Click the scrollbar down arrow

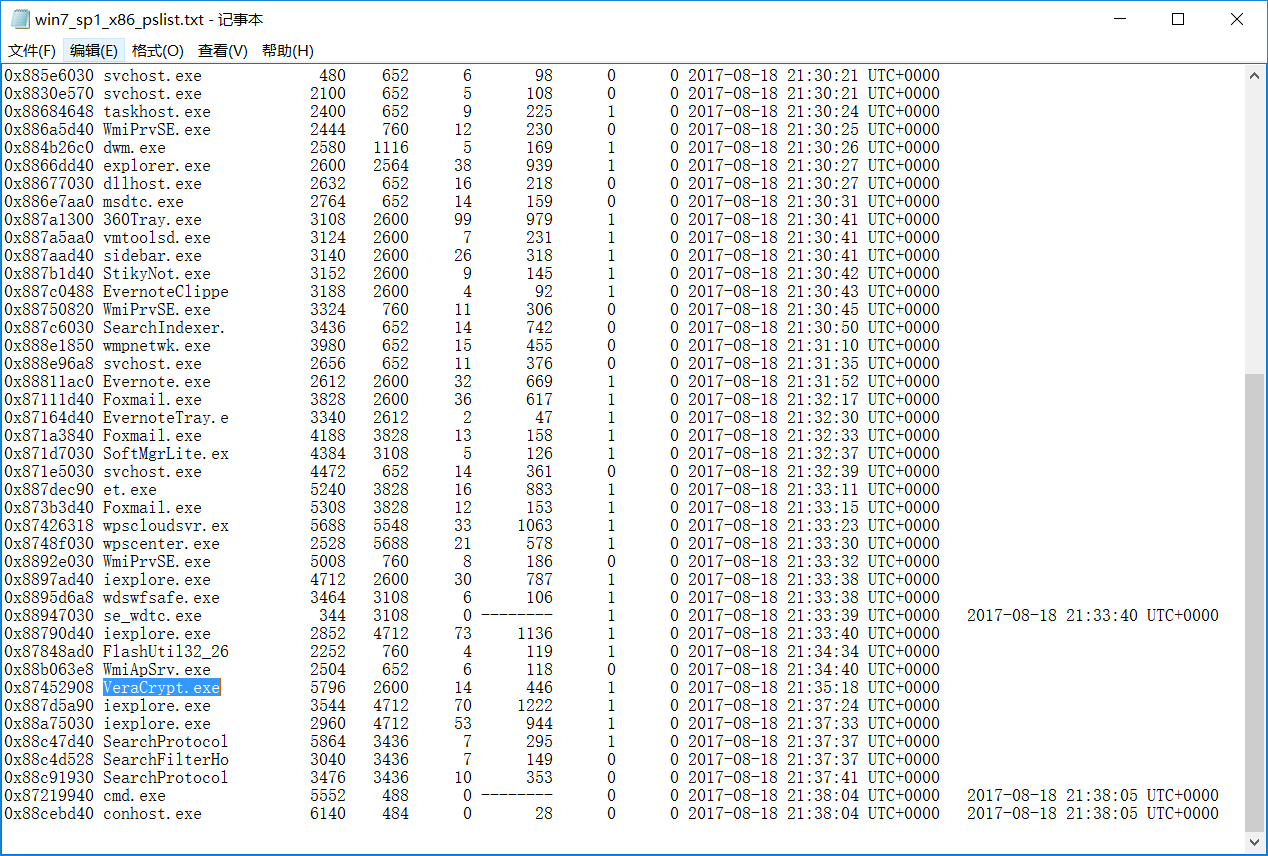[1255, 841]
